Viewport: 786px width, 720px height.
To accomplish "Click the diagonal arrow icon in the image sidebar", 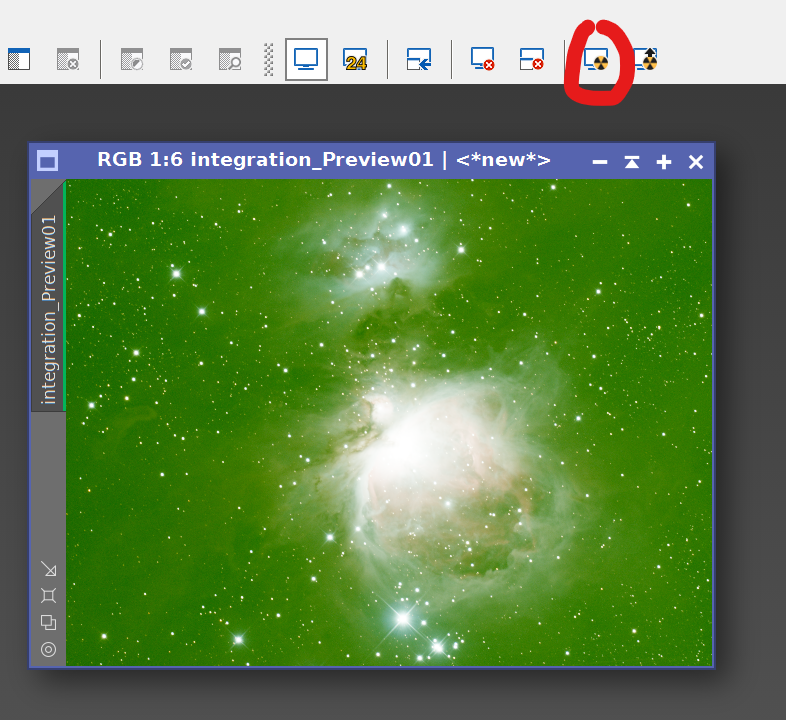I will pos(48,569).
